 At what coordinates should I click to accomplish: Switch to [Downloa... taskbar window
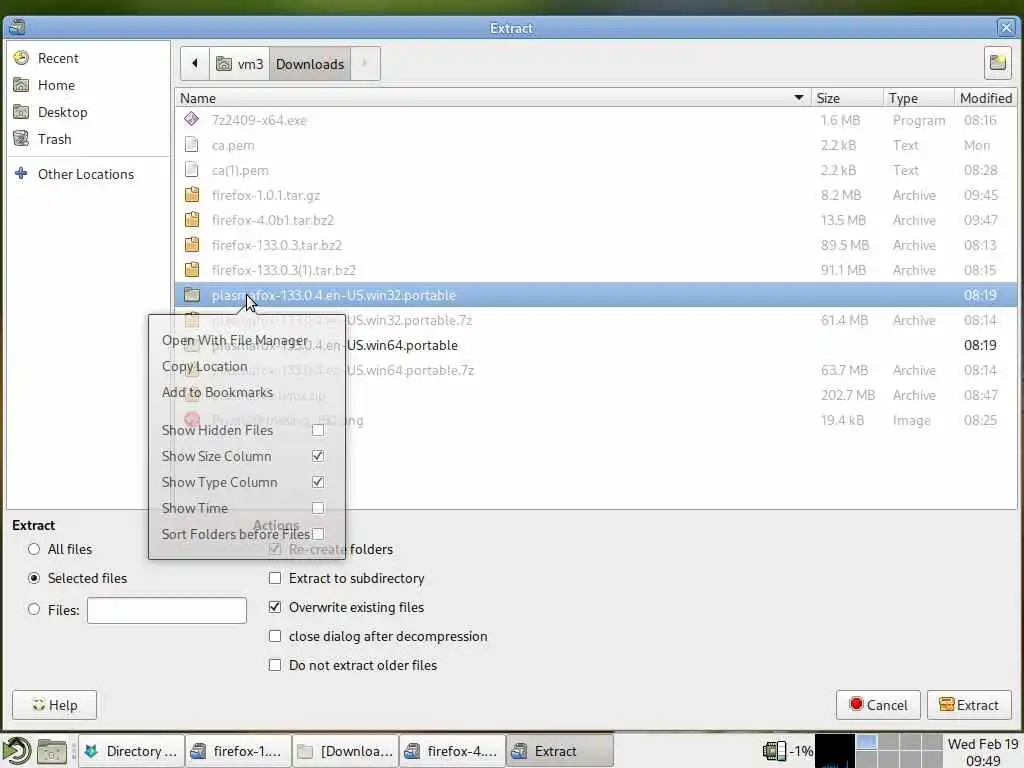tap(345, 751)
